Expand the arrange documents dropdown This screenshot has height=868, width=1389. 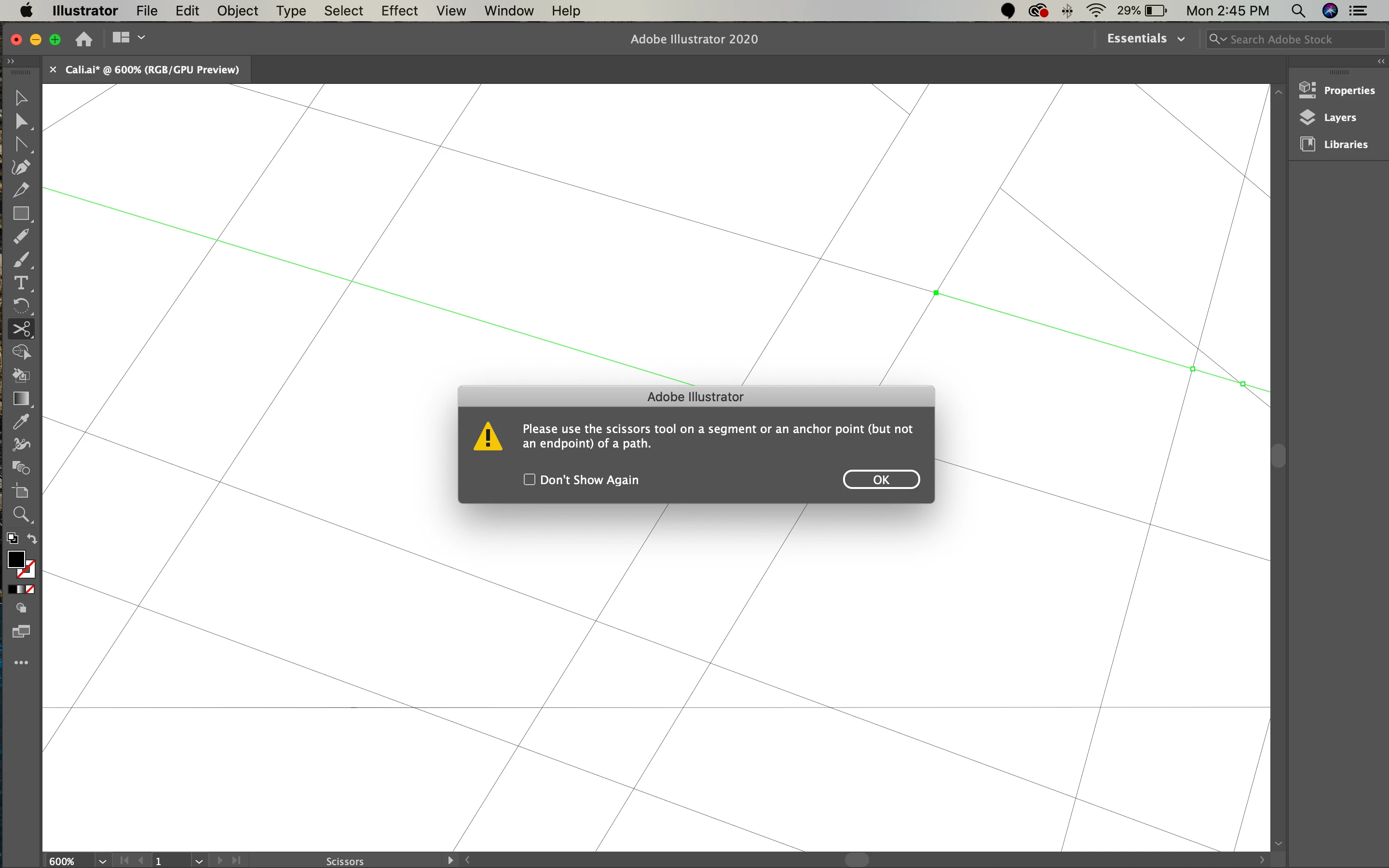[141, 38]
